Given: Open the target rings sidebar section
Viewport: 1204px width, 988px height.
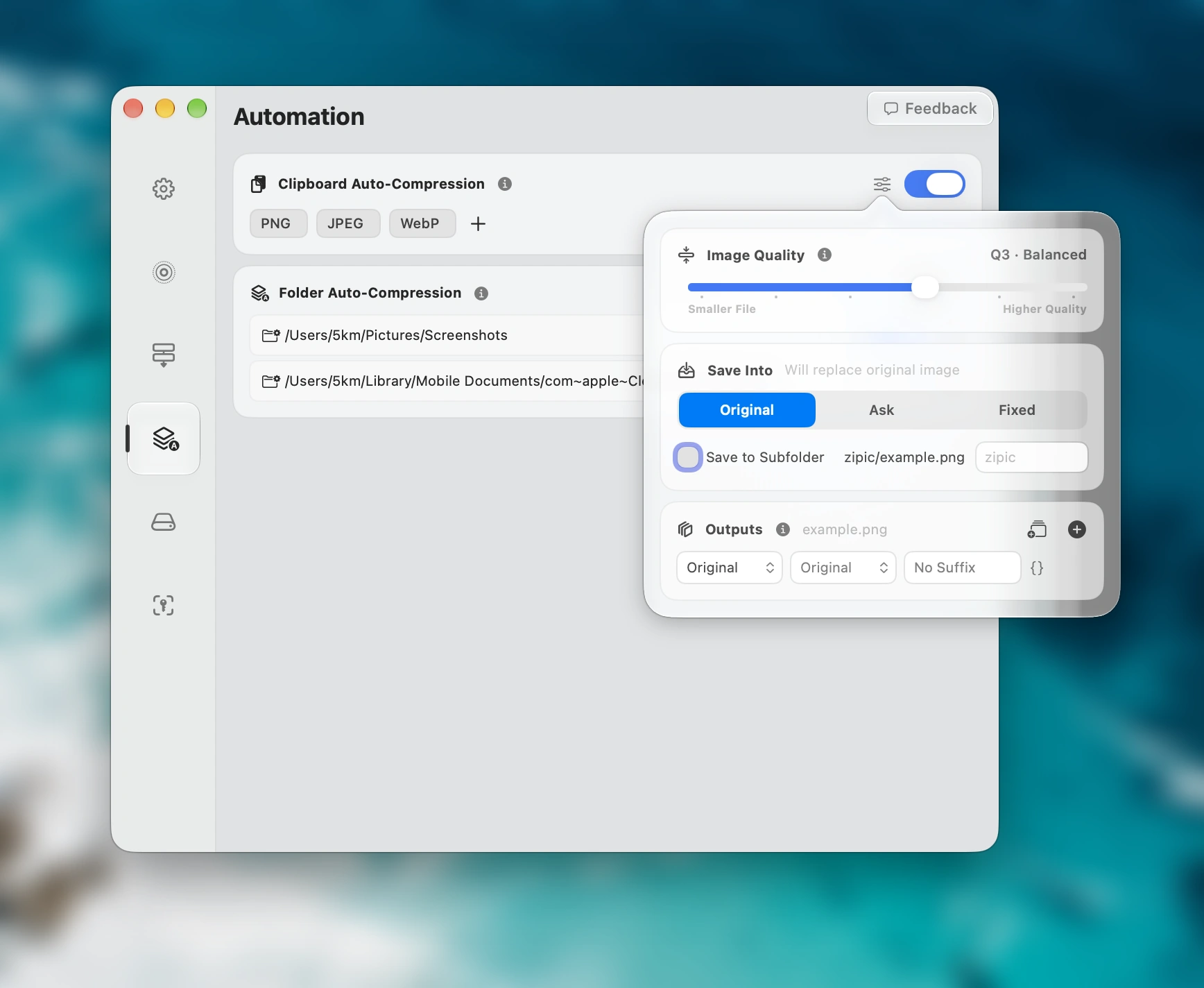Looking at the screenshot, I should [164, 272].
